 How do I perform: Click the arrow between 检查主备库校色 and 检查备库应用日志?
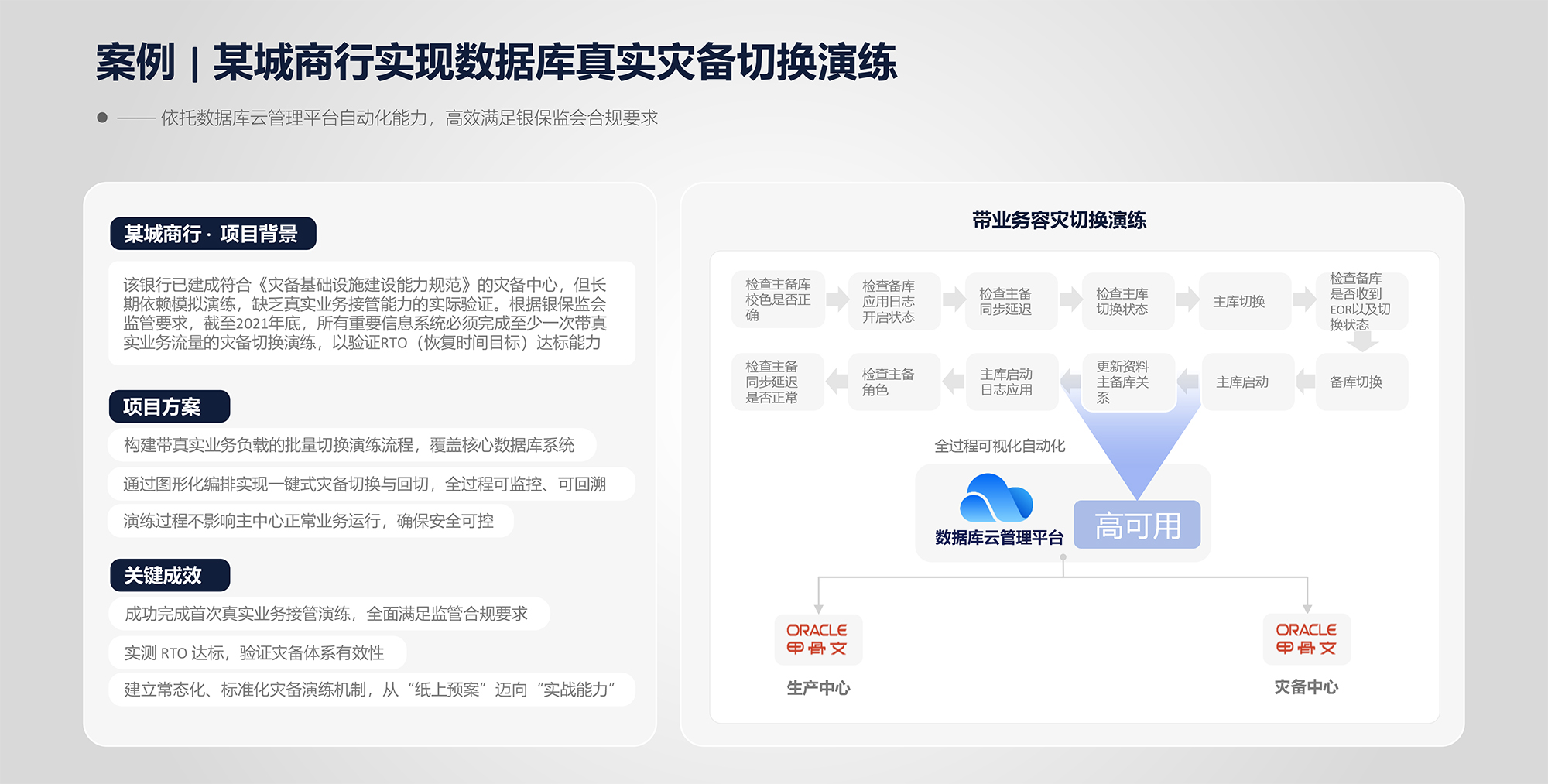click(837, 300)
